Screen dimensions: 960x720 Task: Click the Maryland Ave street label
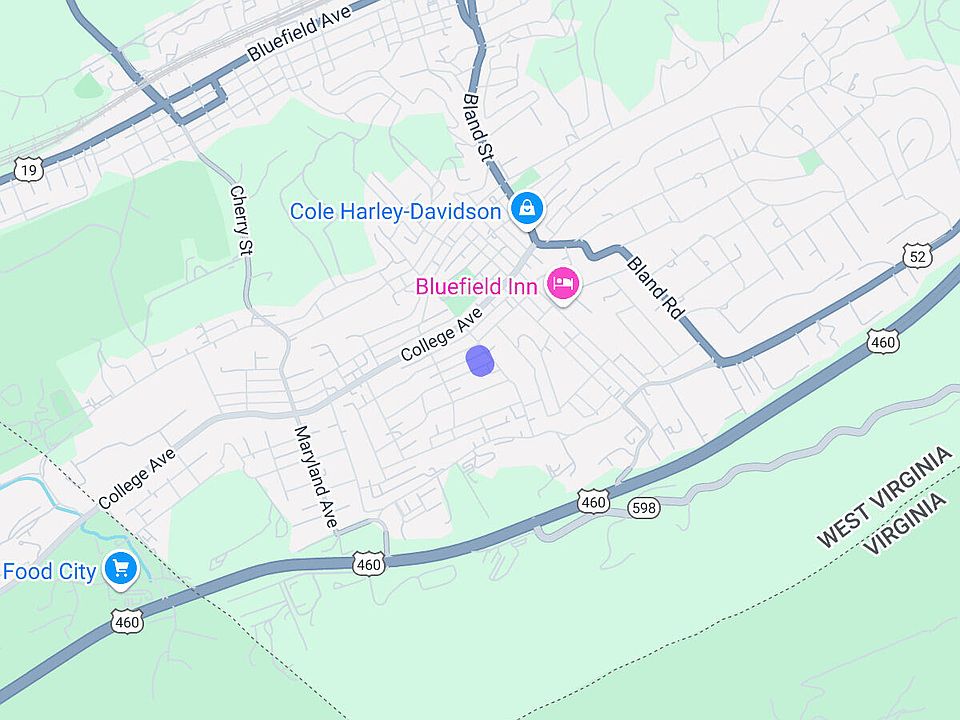click(316, 477)
